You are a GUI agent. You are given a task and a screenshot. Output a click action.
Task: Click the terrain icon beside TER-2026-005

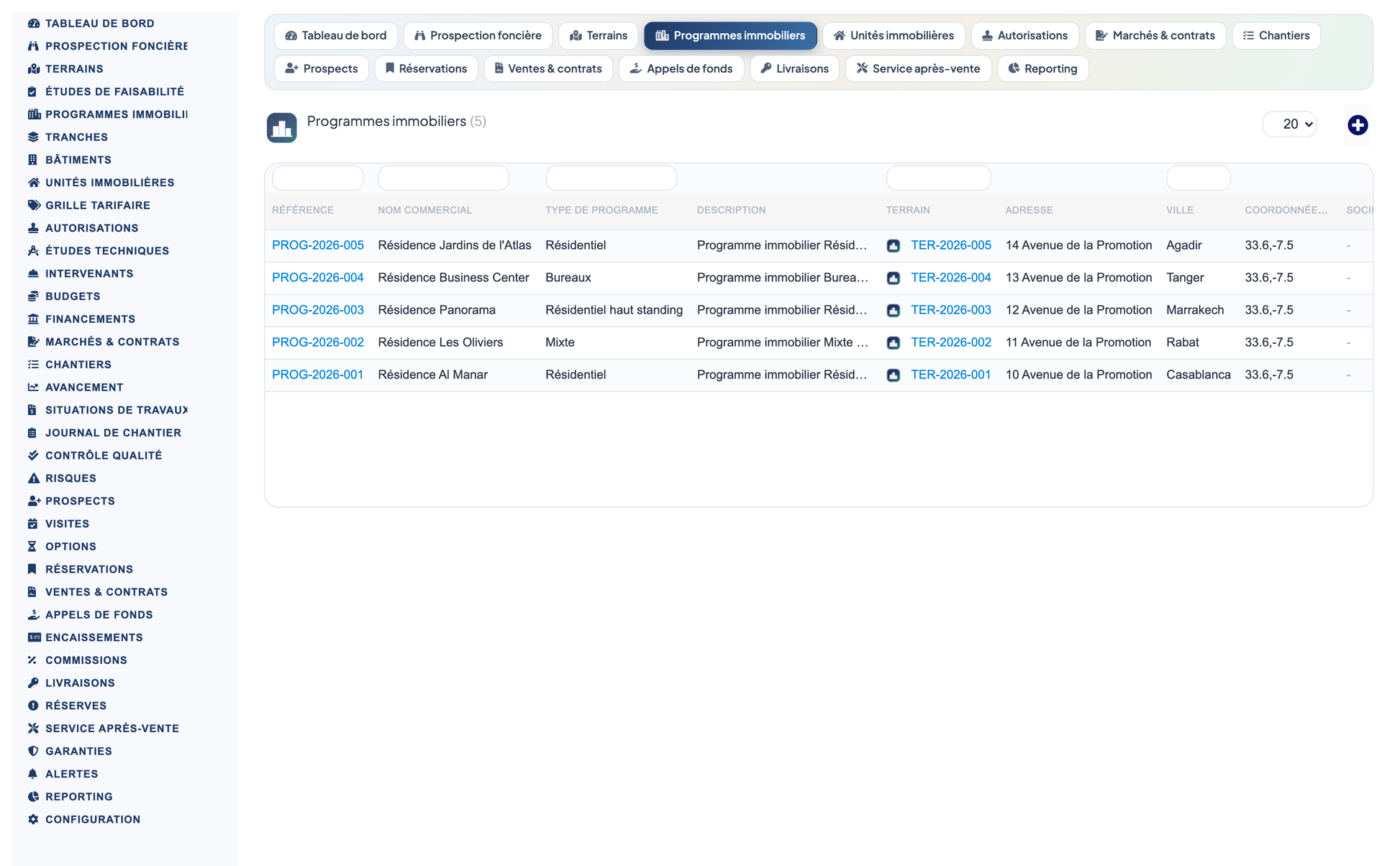tap(893, 246)
